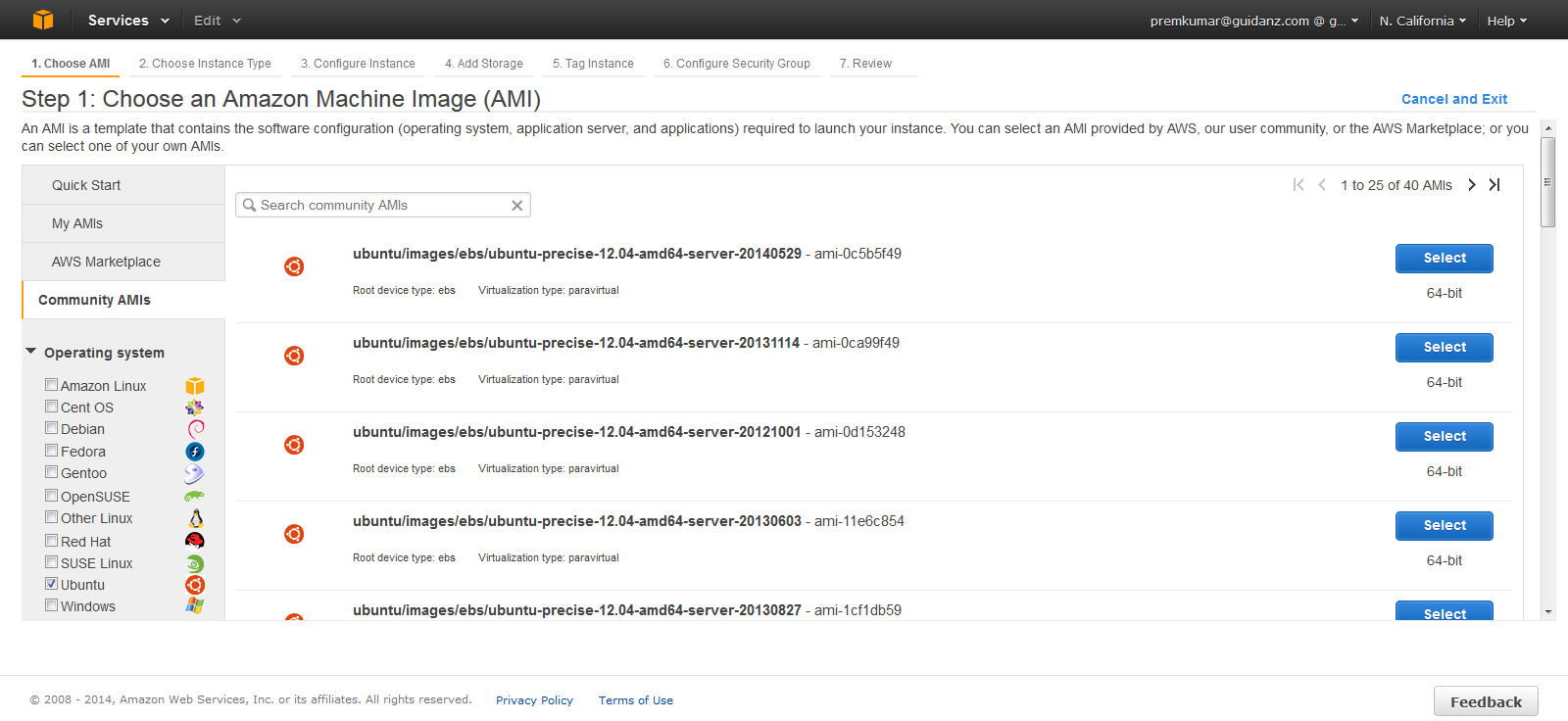
Task: Click the search magnifier icon
Action: [249, 205]
